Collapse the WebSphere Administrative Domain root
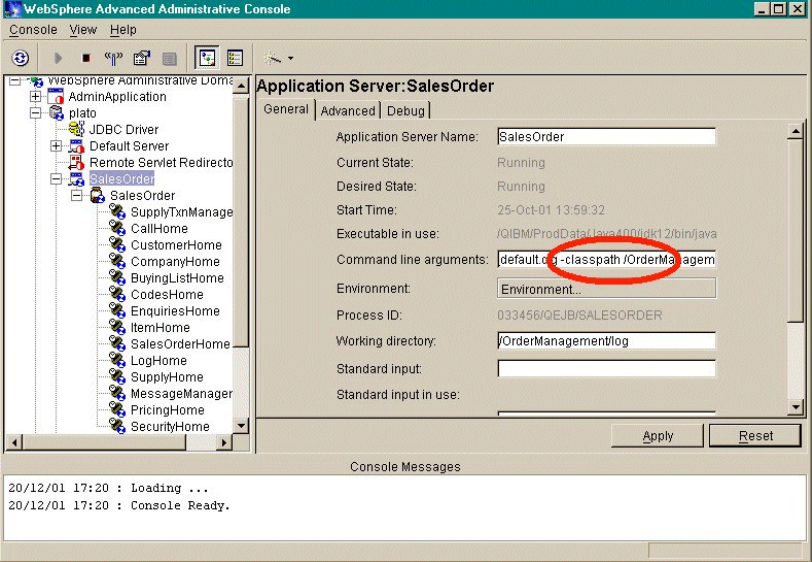 (14, 80)
